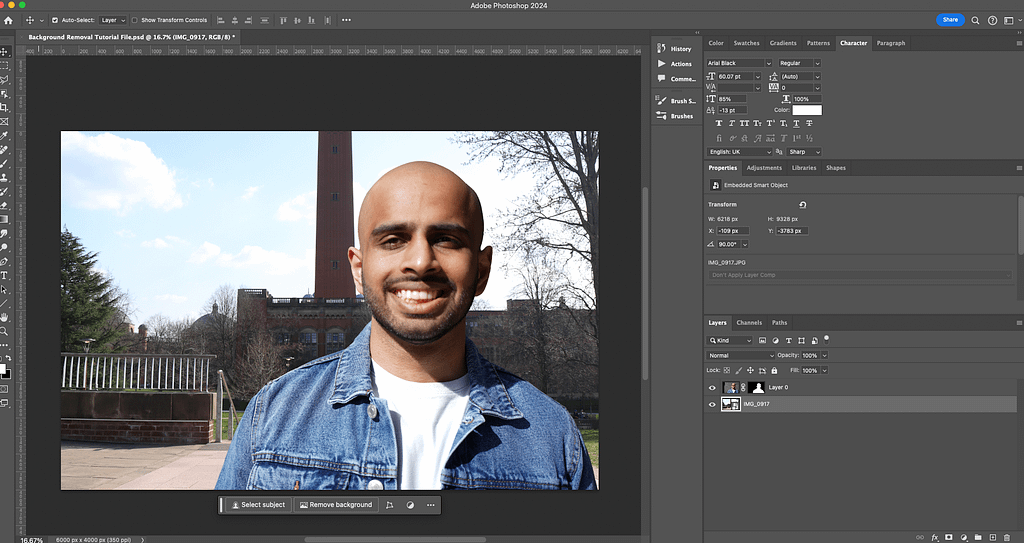Image resolution: width=1024 pixels, height=543 pixels.
Task: Click the Remove background button
Action: click(x=335, y=505)
